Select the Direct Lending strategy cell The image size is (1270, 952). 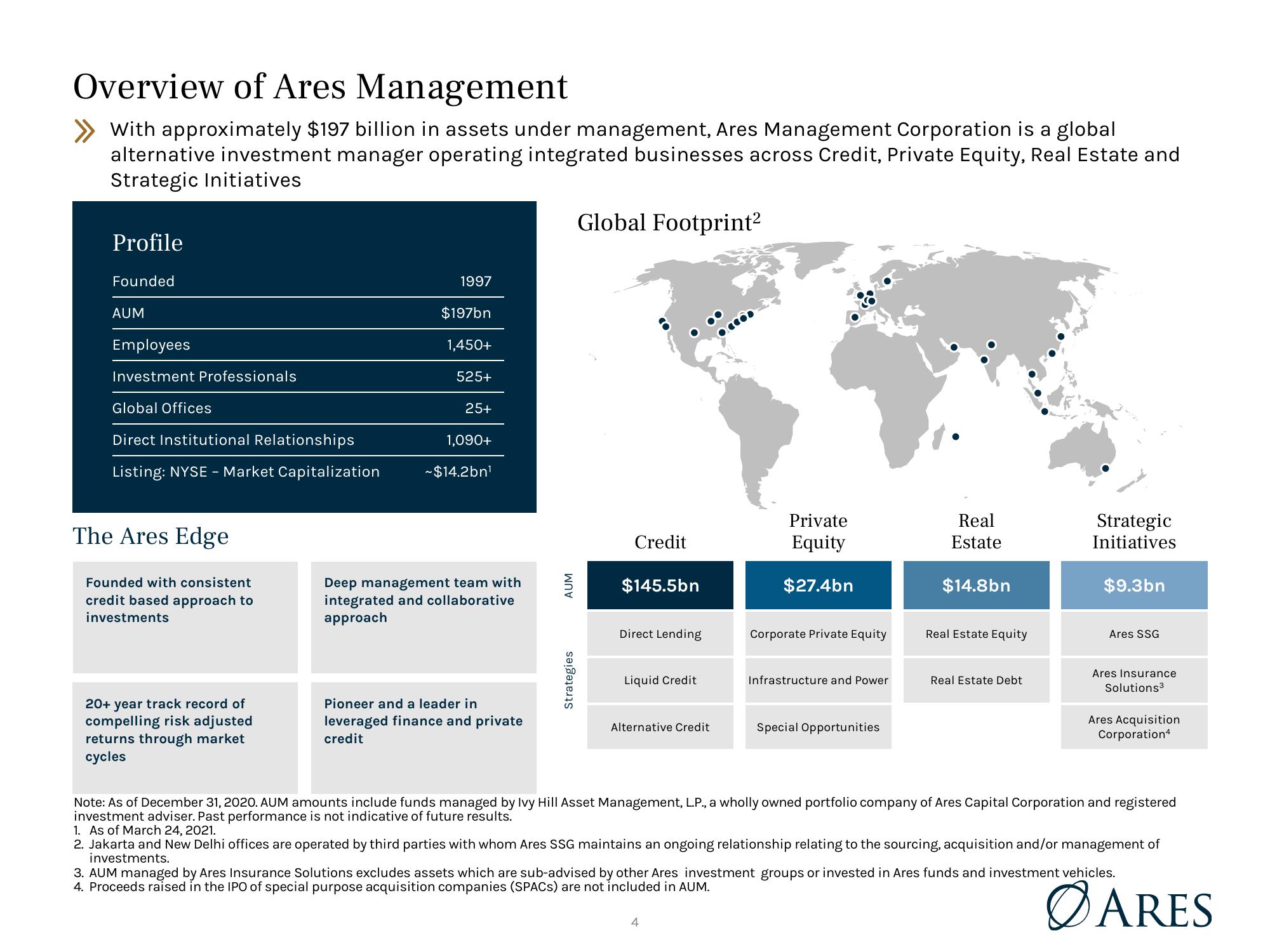pyautogui.click(x=660, y=634)
